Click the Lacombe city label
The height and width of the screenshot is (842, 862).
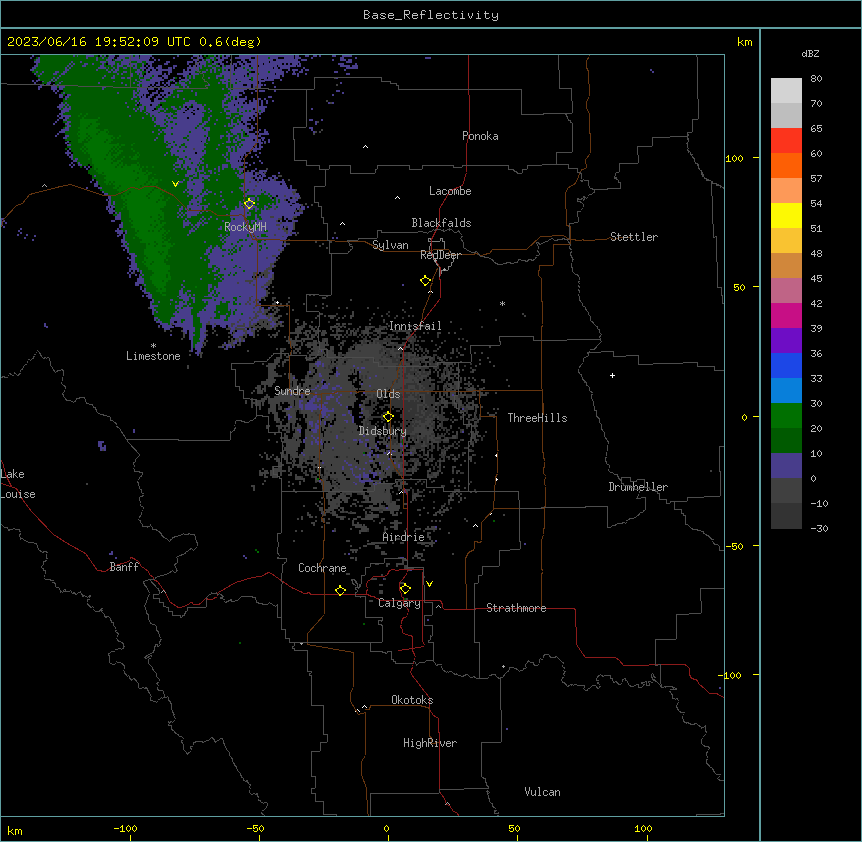click(x=450, y=191)
